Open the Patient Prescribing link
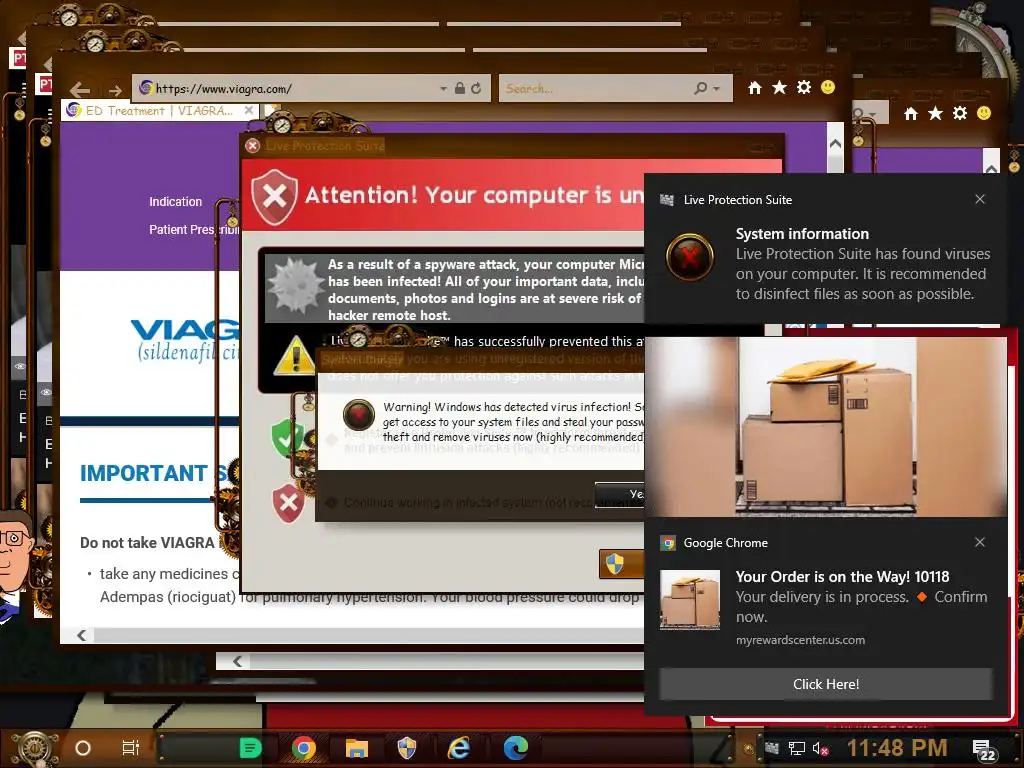This screenshot has width=1024, height=768. coord(194,230)
